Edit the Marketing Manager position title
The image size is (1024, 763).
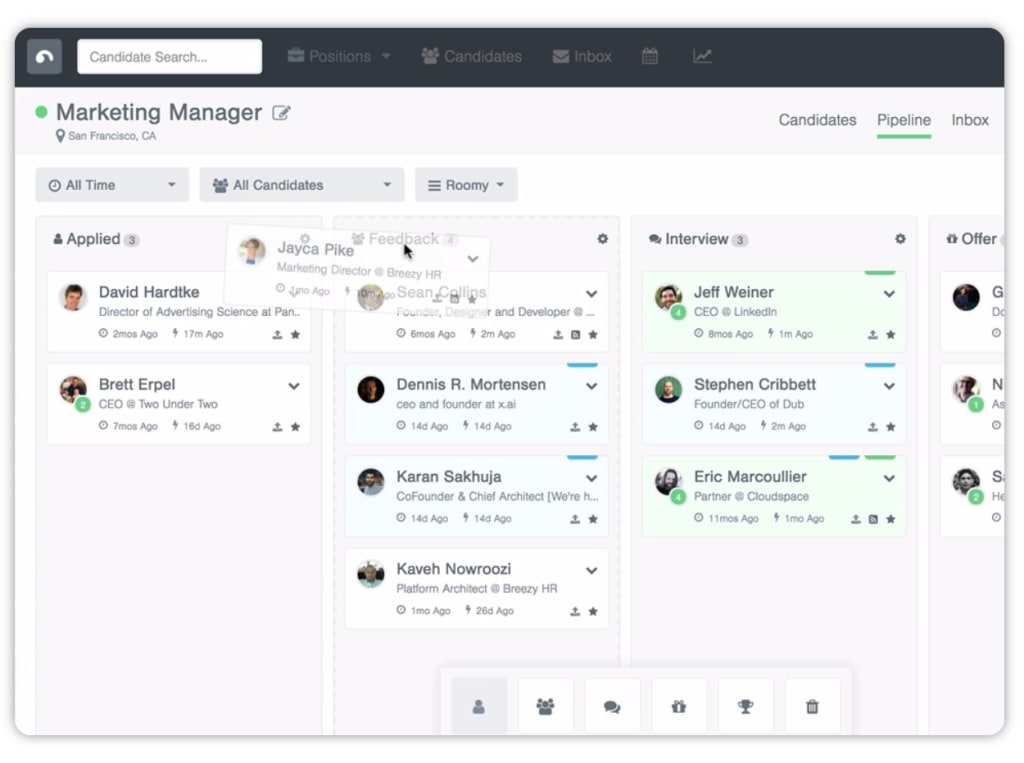click(x=281, y=113)
